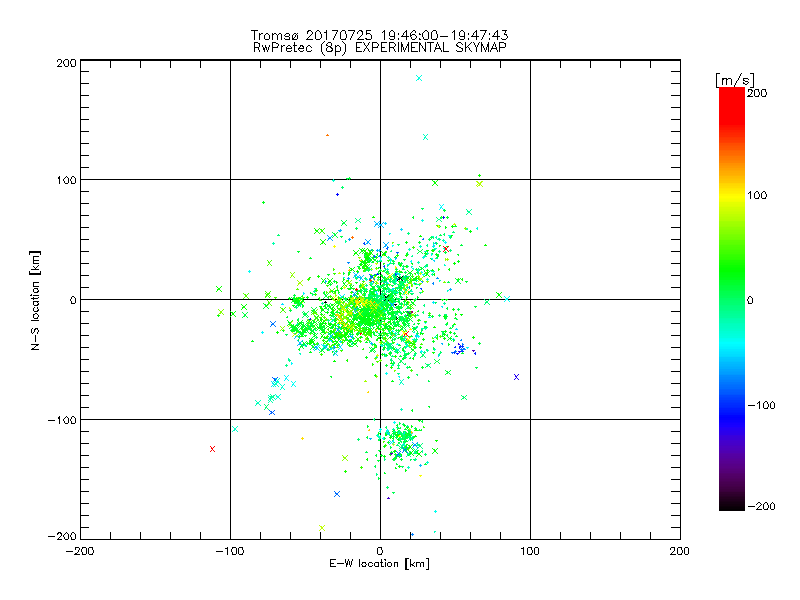Image resolution: width=800 pixels, height=600 pixels.
Task: Click the '100' label on the colorbar
Action: pyautogui.click(x=757, y=195)
